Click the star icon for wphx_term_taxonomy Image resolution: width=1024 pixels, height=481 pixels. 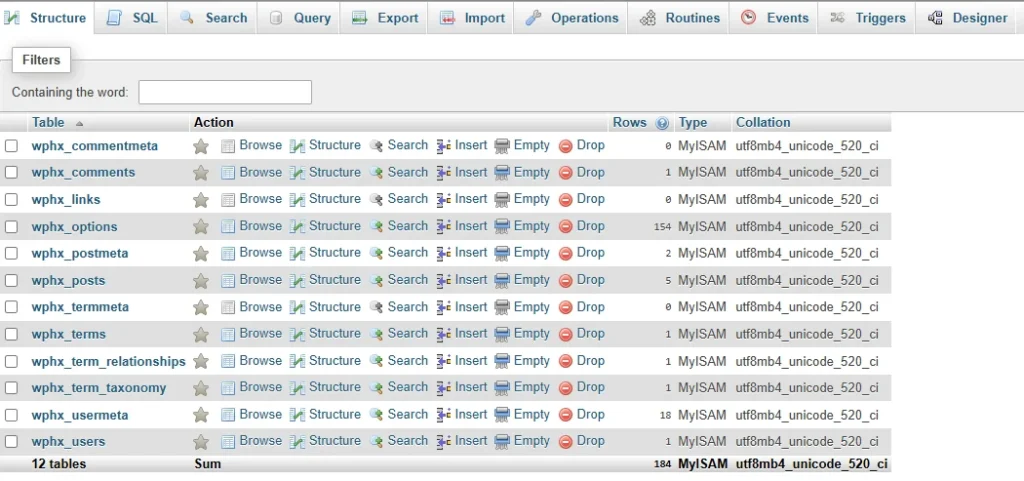click(x=200, y=388)
